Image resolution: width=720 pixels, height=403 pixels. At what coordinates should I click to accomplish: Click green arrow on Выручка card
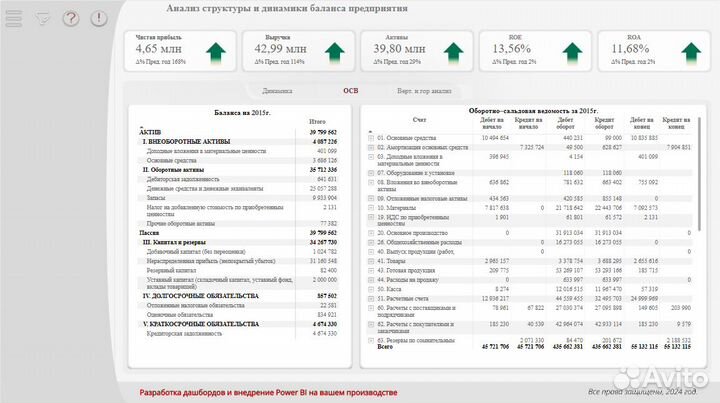coord(334,52)
